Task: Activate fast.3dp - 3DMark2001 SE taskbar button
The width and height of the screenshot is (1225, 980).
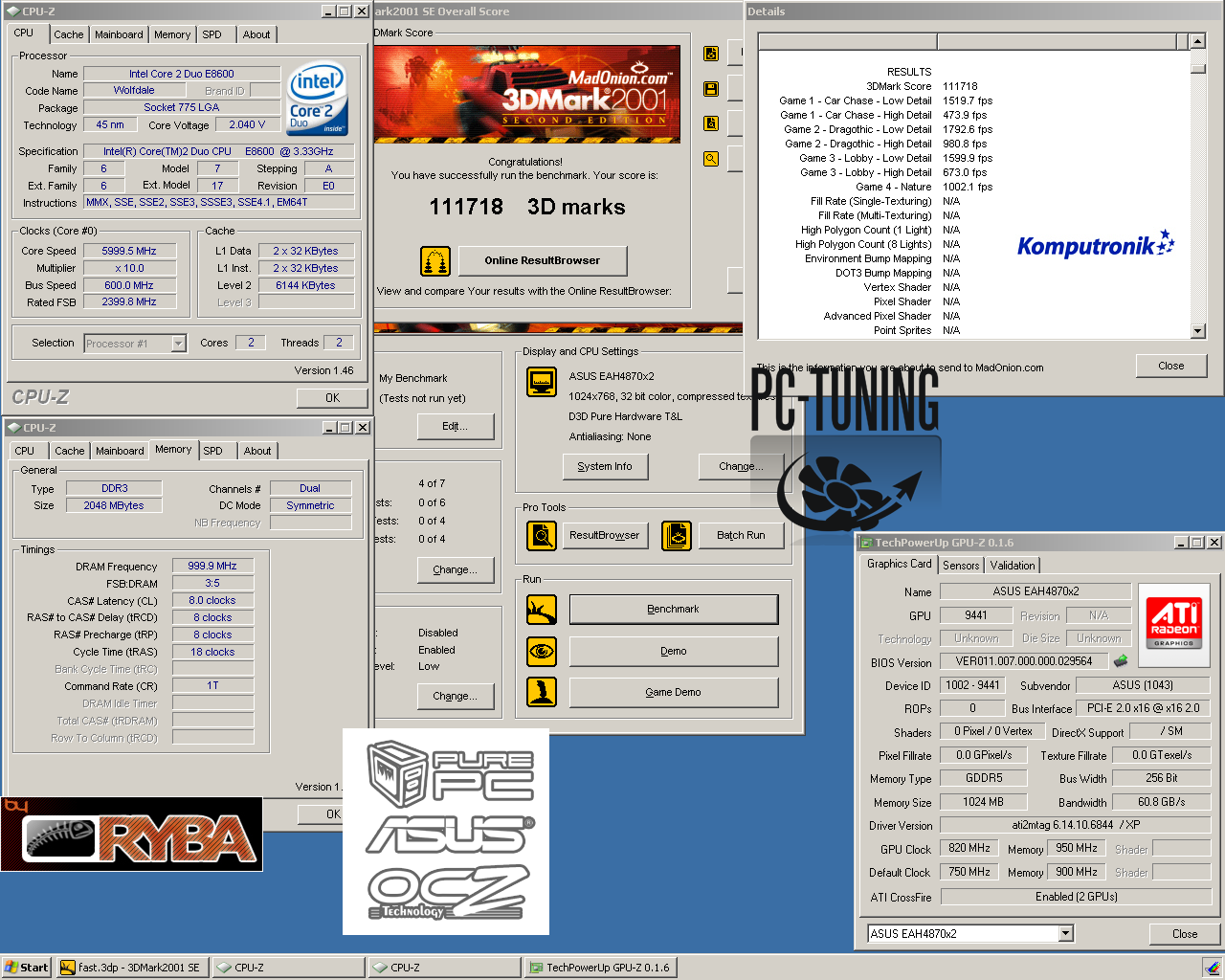Action: pos(133,968)
